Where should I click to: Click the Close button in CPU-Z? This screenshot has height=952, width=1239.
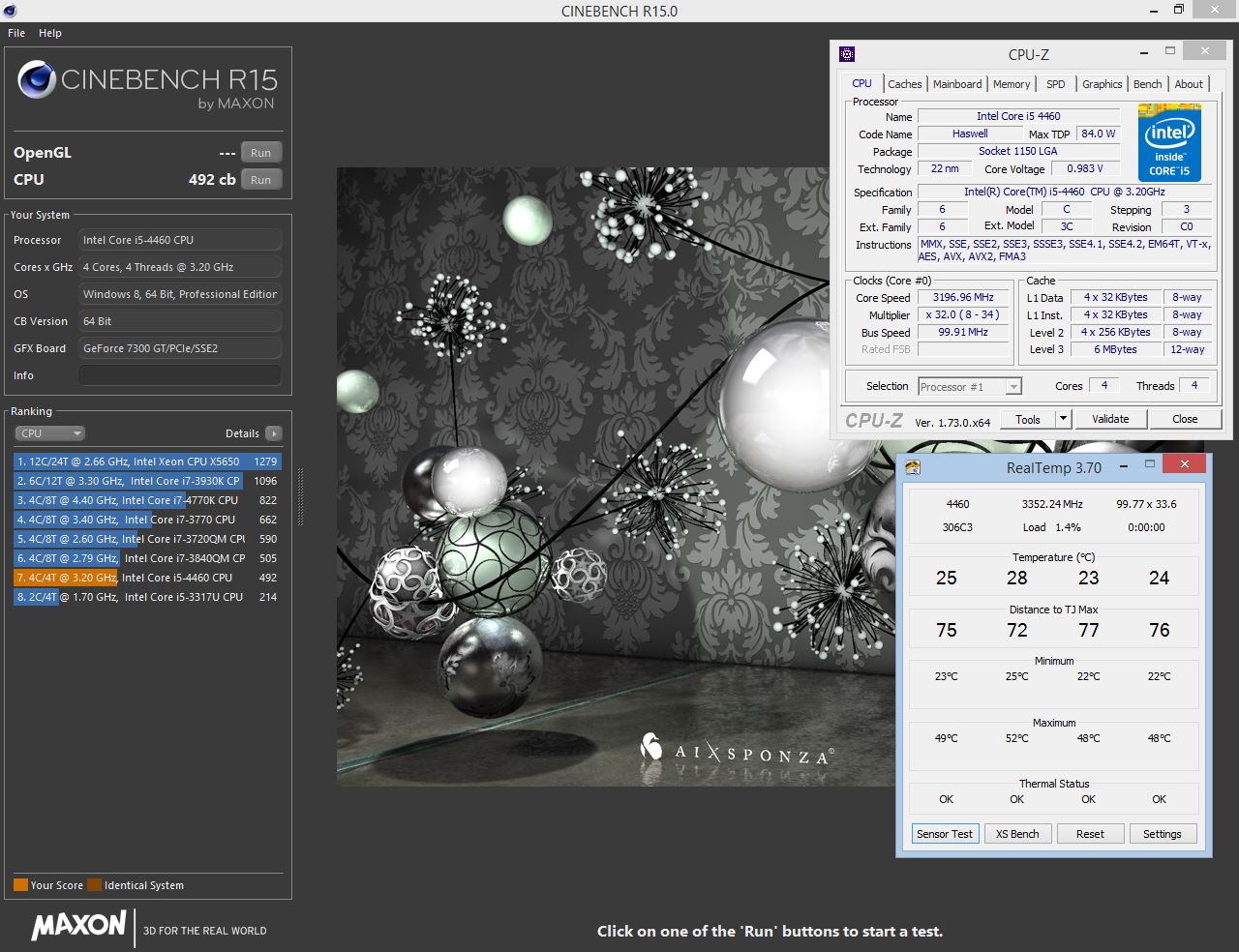(1185, 419)
